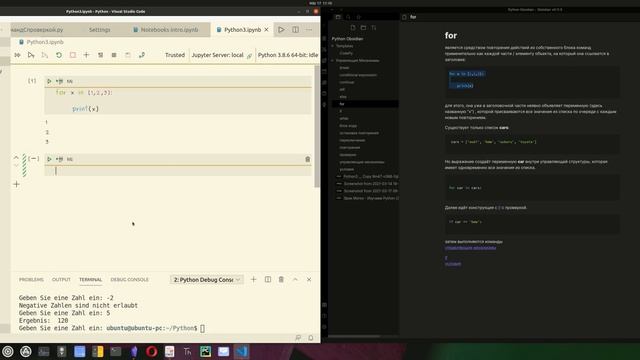
Task: Open Obsidian from the dock
Action: click(x=134, y=351)
